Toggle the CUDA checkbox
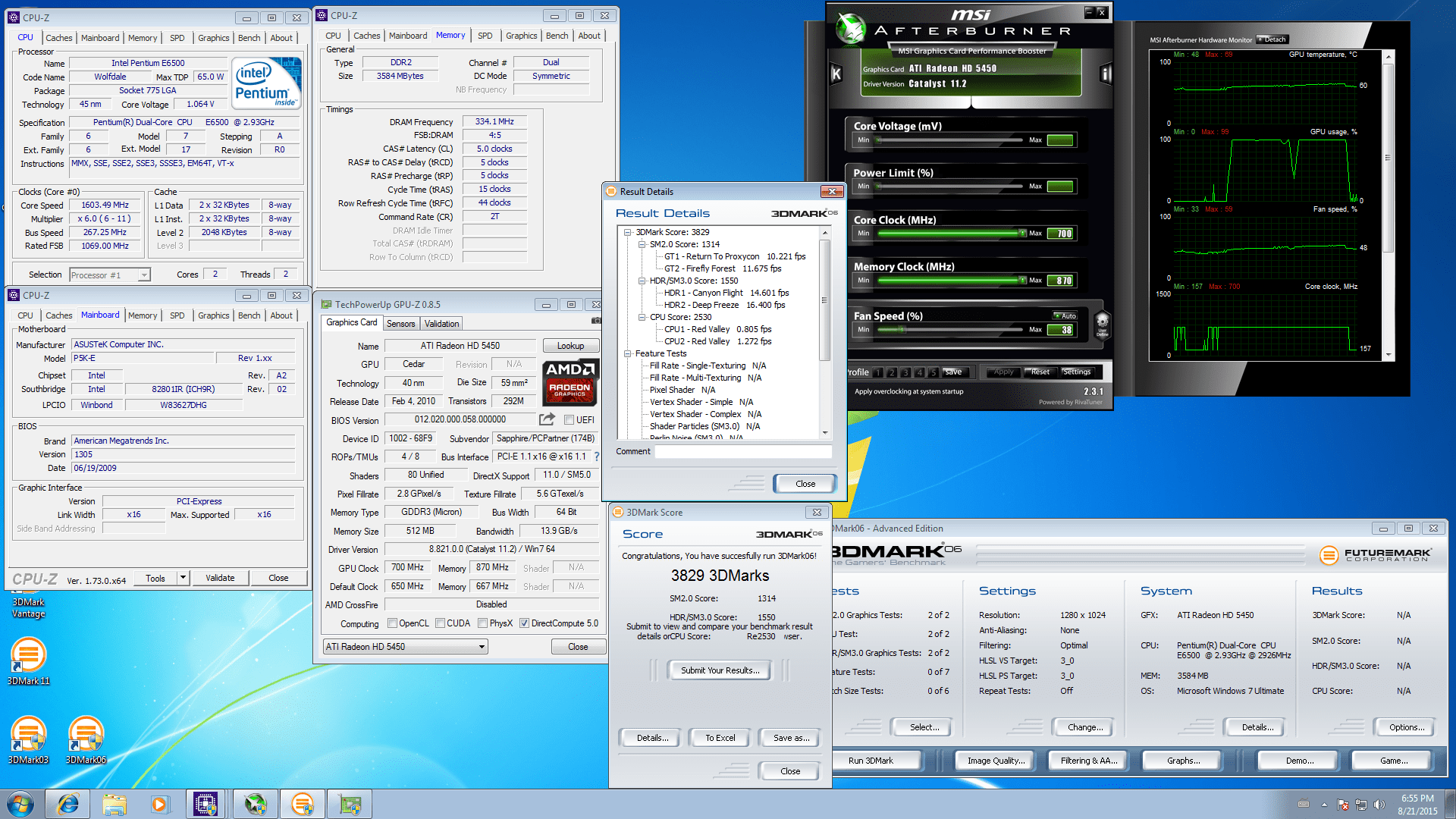The height and width of the screenshot is (819, 1456). pyautogui.click(x=440, y=623)
